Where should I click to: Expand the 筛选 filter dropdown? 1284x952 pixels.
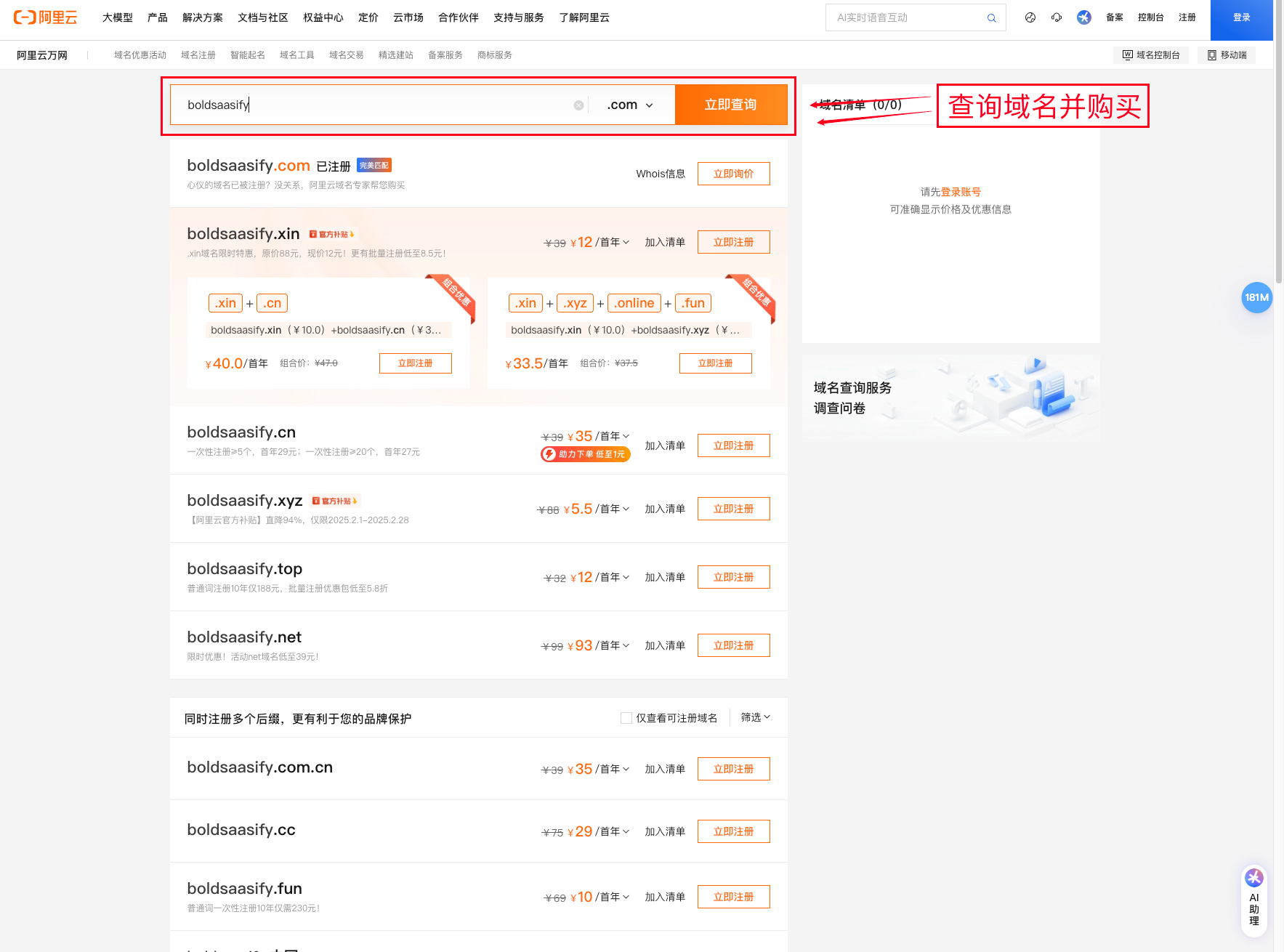click(756, 717)
